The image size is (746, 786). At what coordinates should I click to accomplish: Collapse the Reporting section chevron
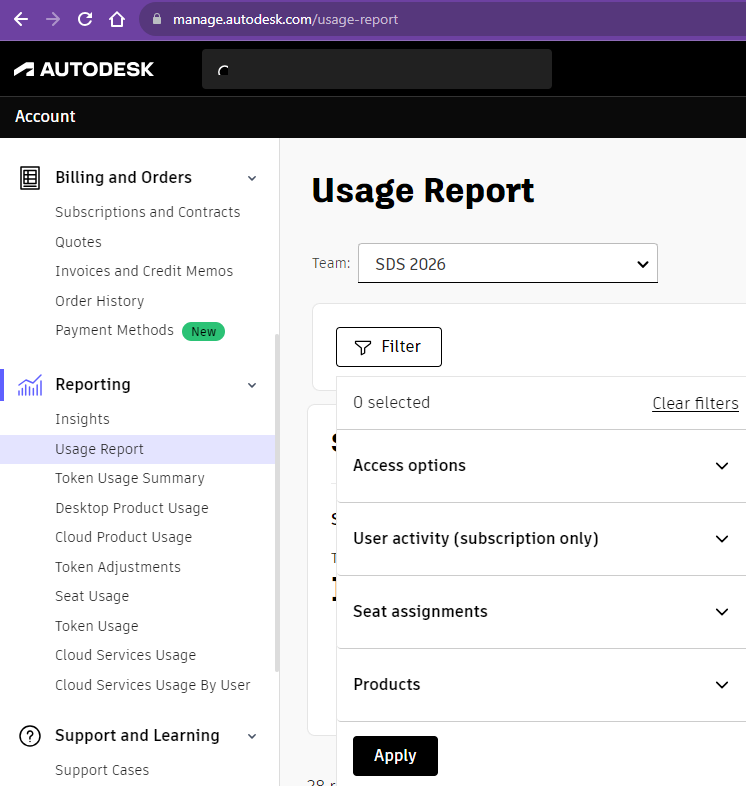coord(252,385)
